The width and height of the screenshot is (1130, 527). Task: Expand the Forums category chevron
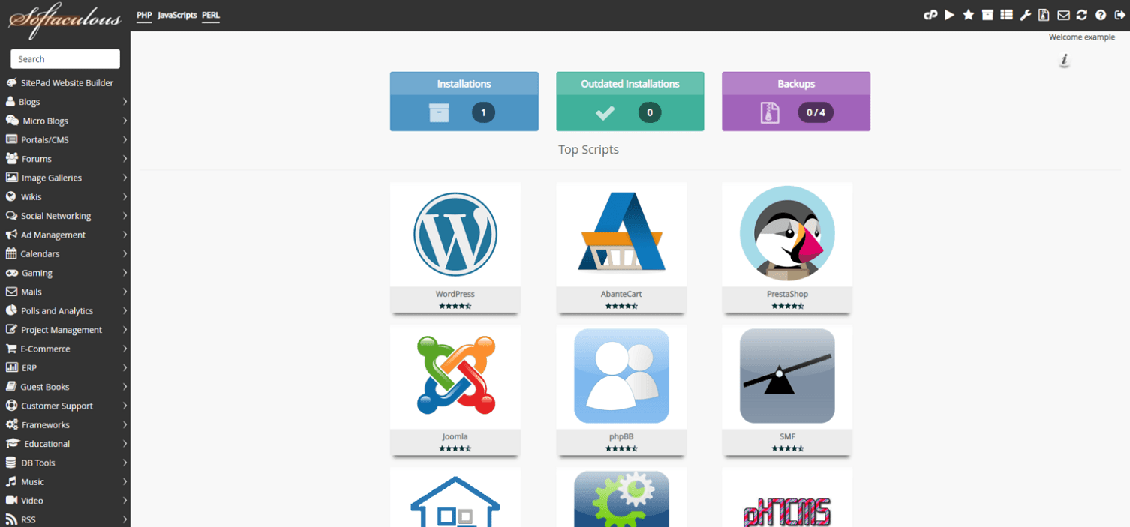[x=125, y=159]
